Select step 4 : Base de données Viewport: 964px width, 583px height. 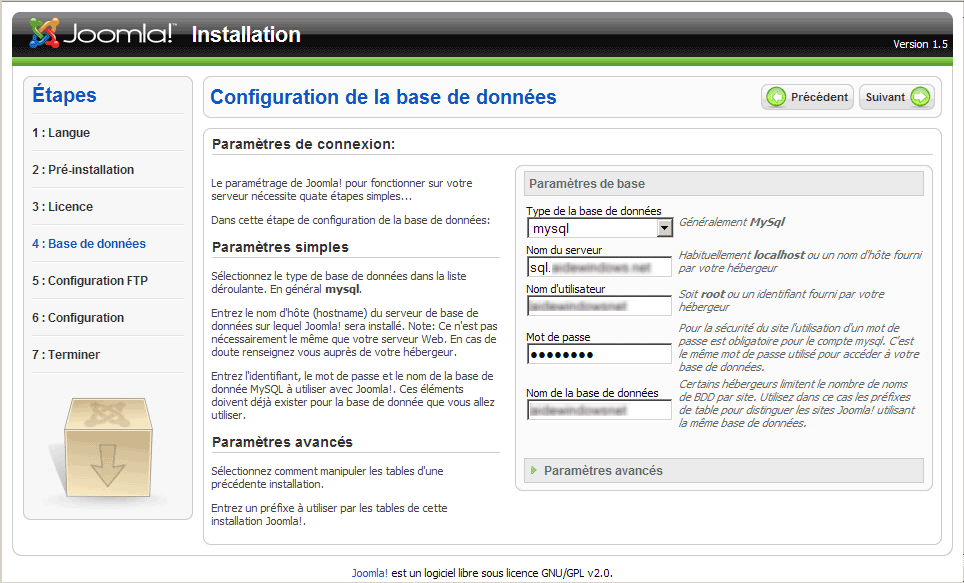[89, 244]
